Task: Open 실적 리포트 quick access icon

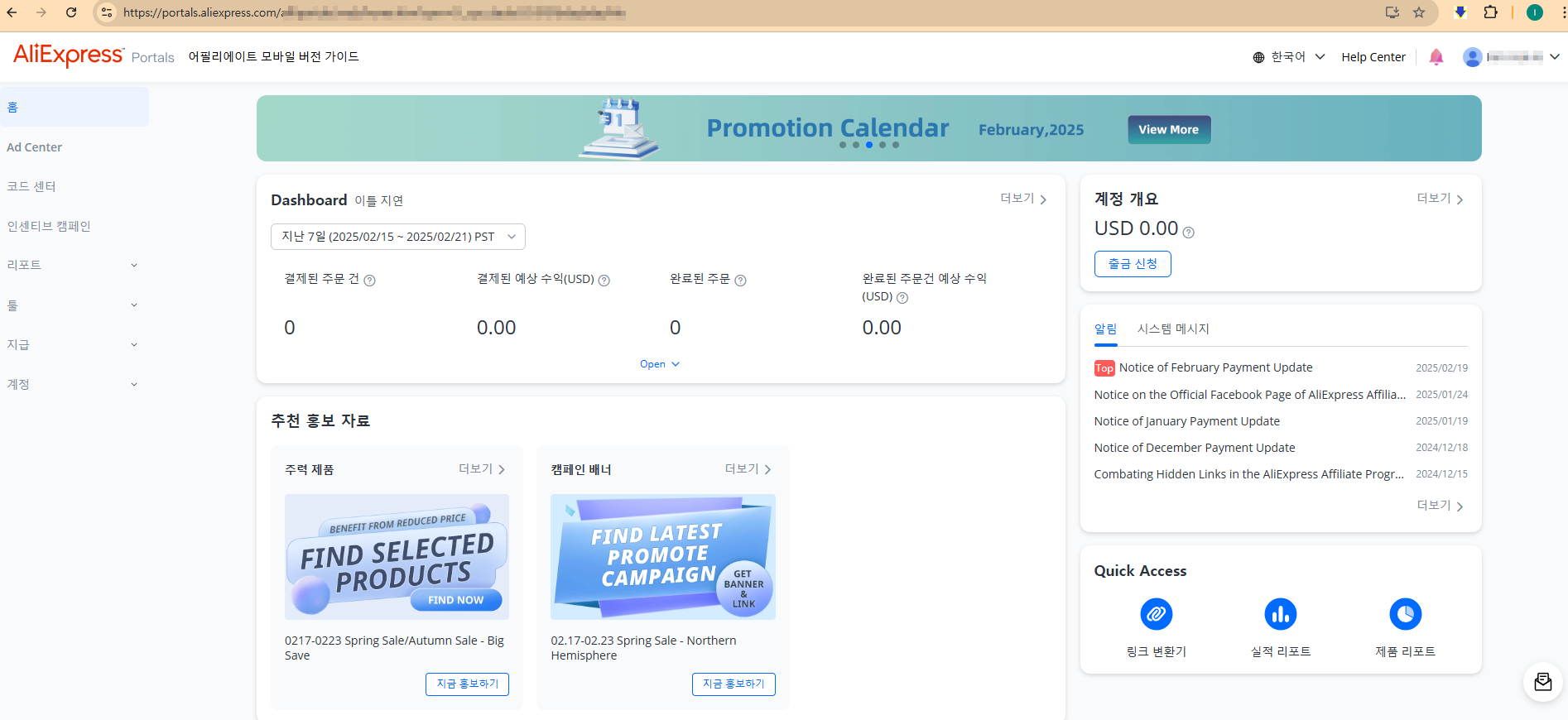Action: (1281, 614)
